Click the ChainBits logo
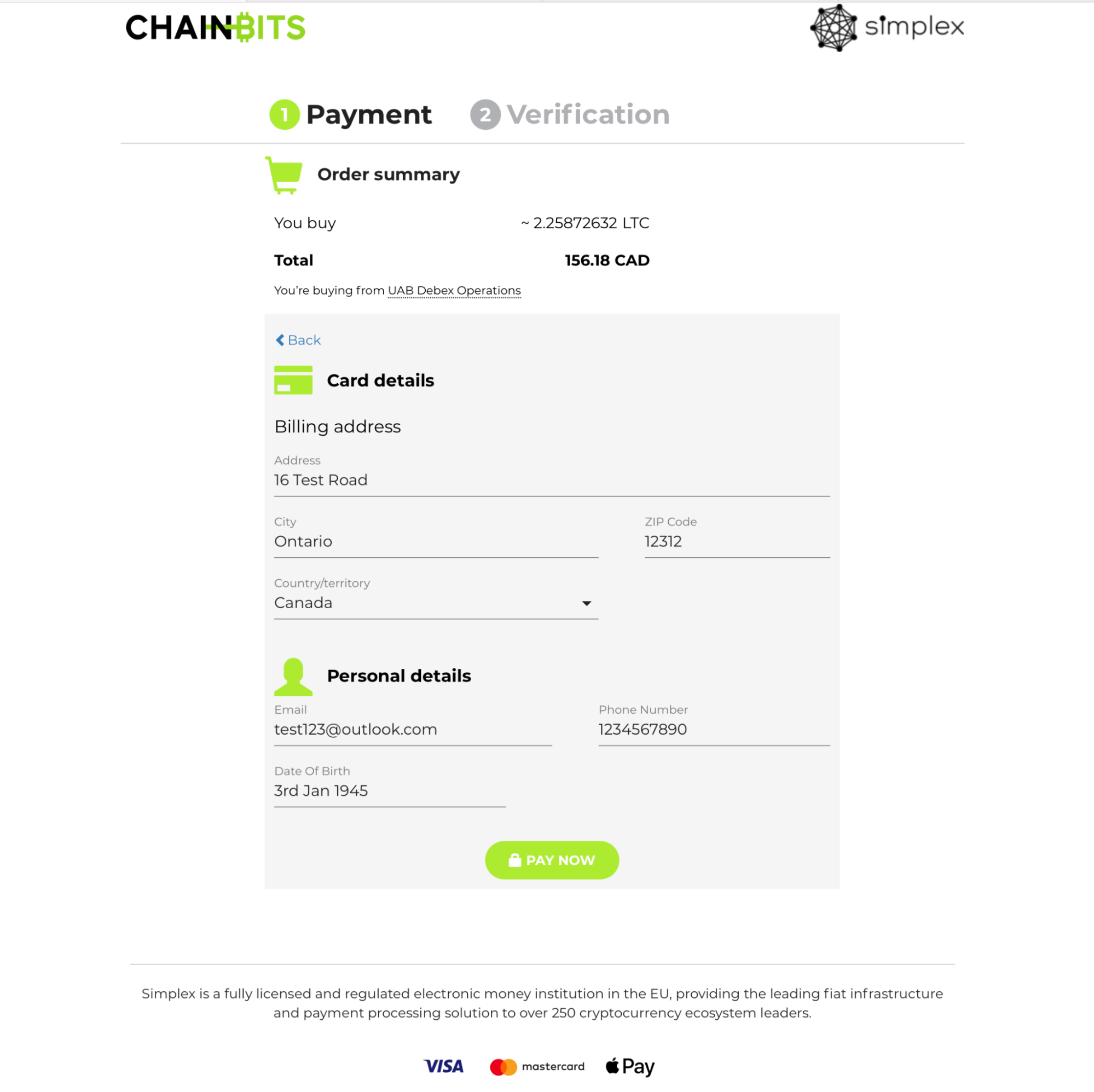Screen dimensions: 1094x1092 (x=215, y=27)
